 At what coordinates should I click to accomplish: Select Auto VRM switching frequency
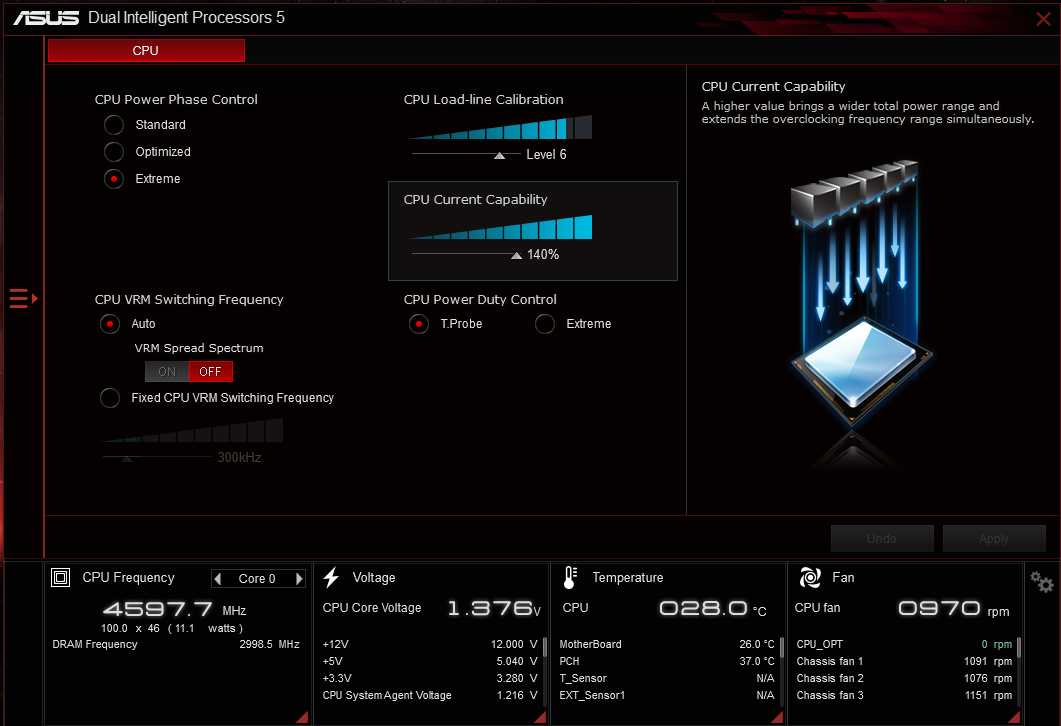110,324
